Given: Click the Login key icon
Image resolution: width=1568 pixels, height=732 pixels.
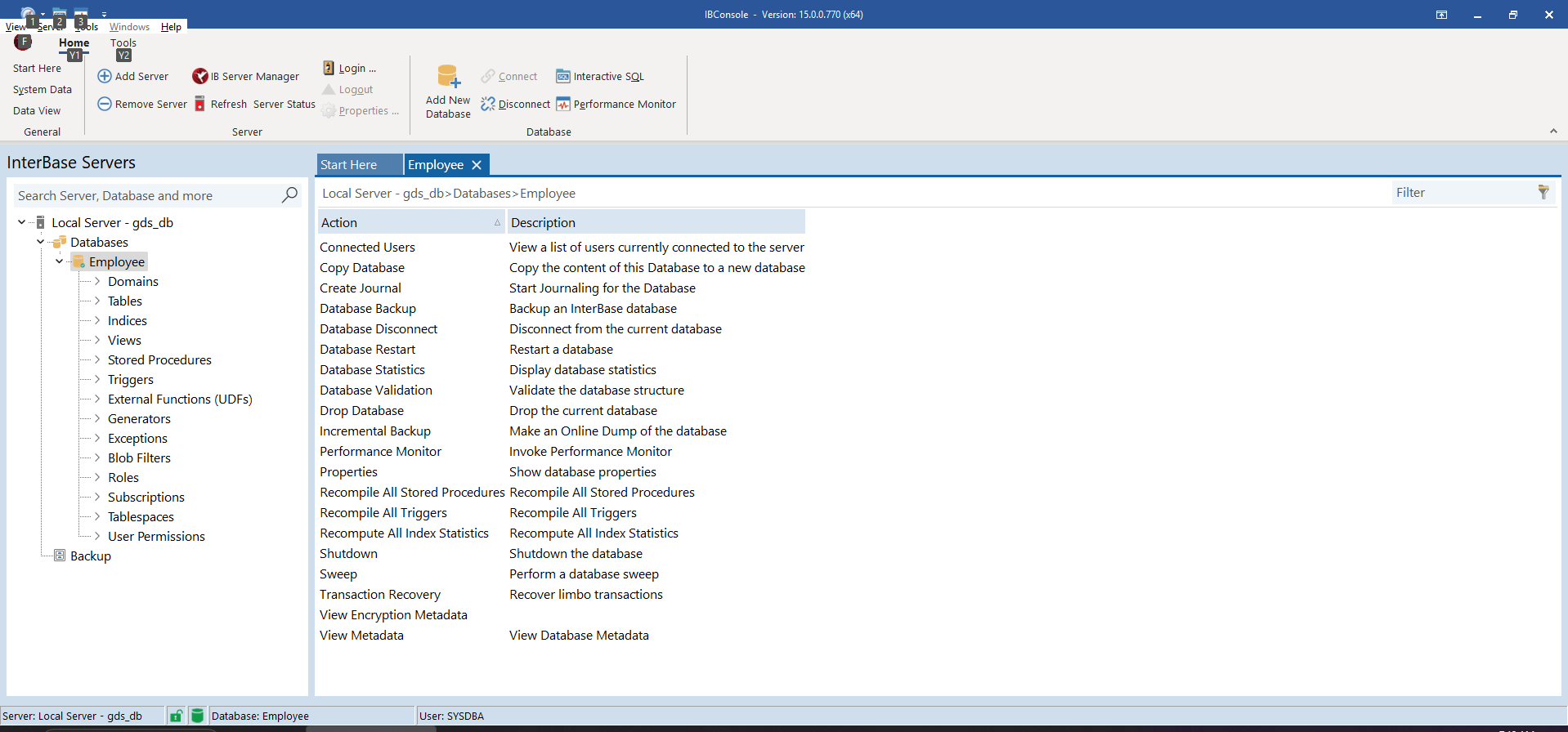Looking at the screenshot, I should [329, 68].
